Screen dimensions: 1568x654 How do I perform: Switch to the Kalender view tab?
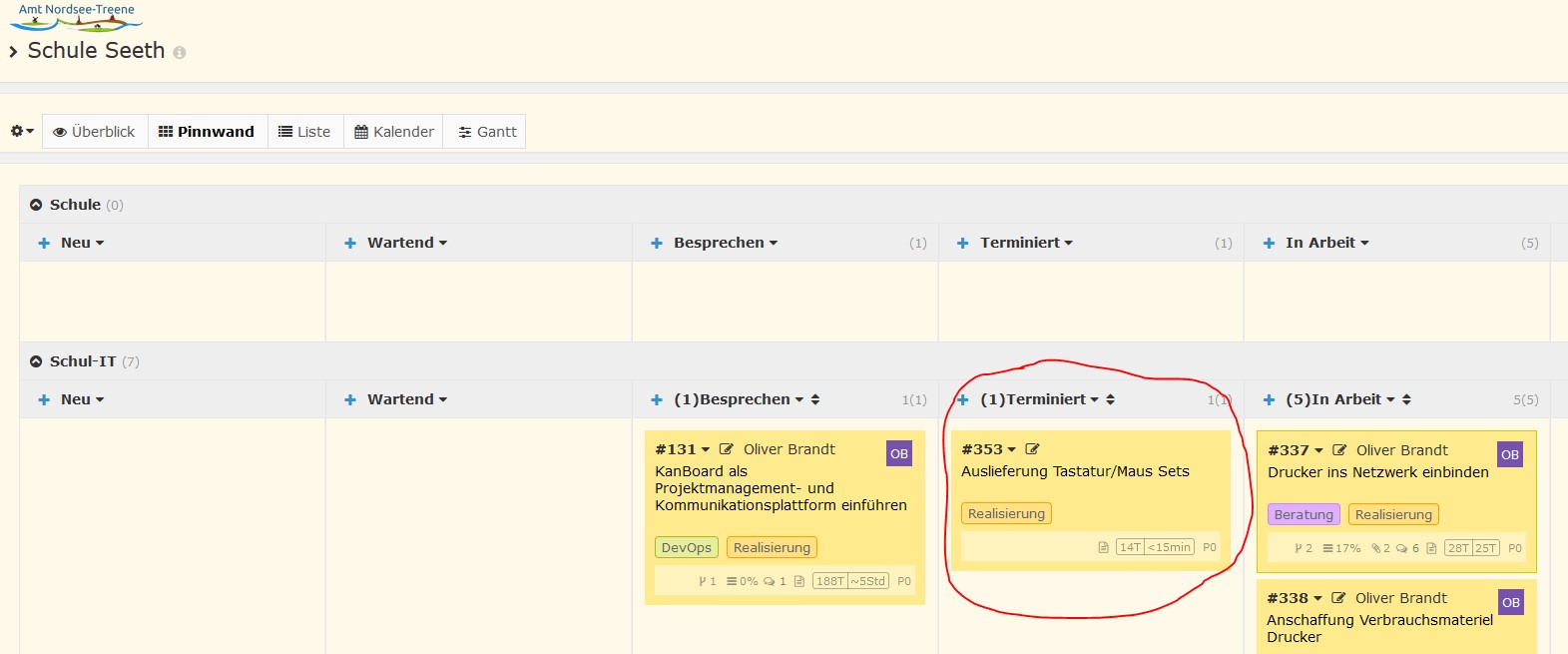click(394, 132)
